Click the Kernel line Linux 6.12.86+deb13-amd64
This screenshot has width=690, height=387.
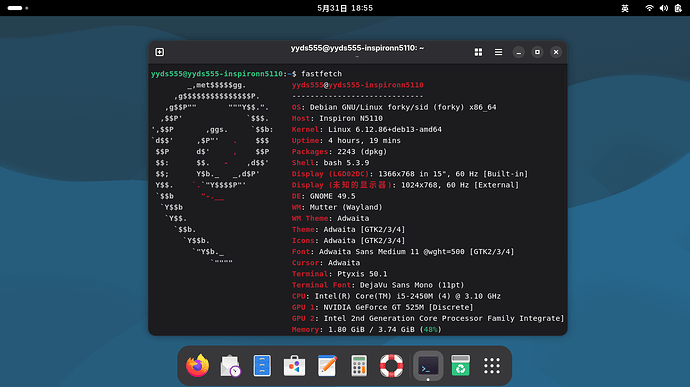367,129
